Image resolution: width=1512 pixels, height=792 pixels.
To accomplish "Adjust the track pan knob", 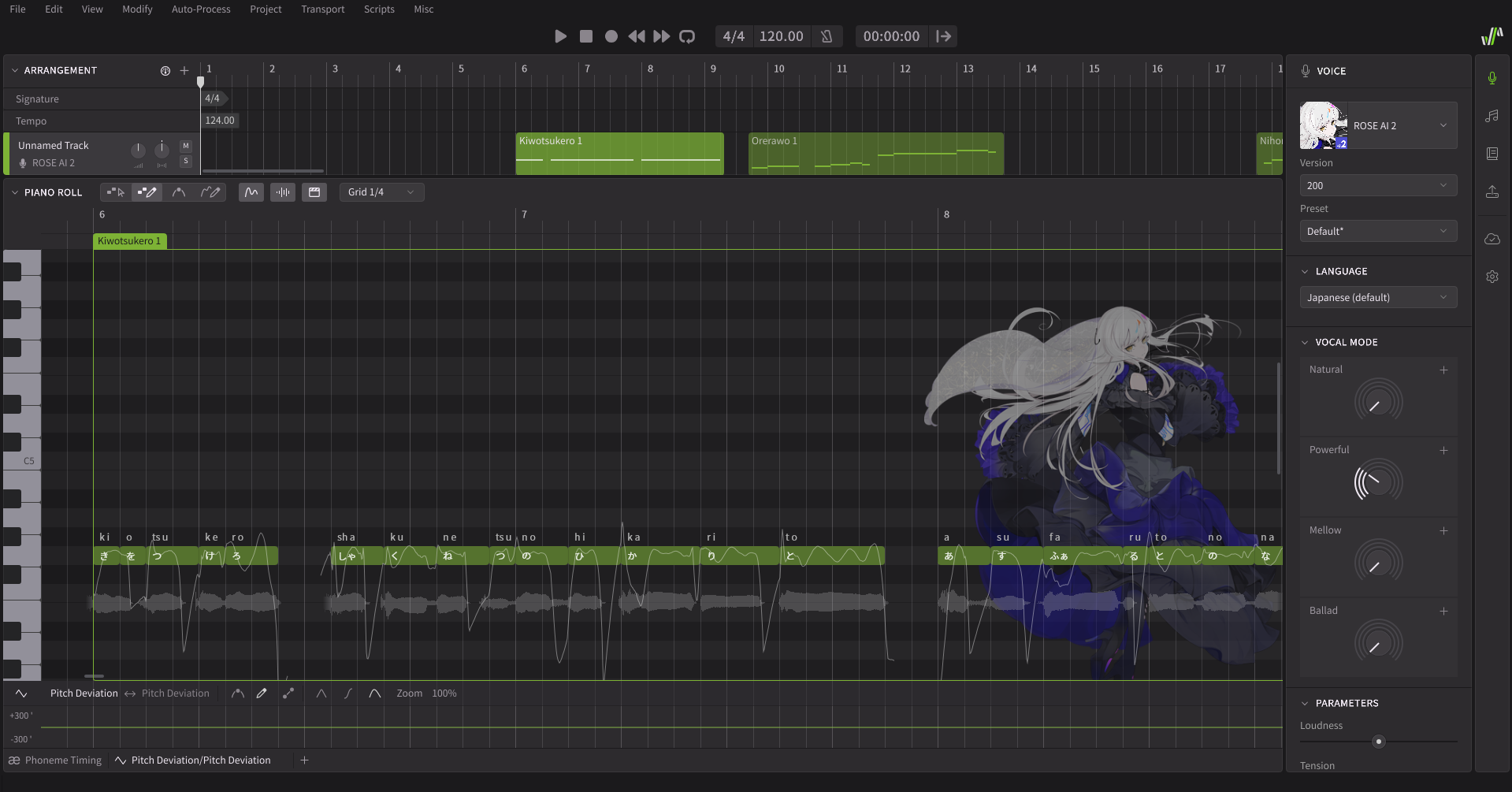I will point(162,150).
